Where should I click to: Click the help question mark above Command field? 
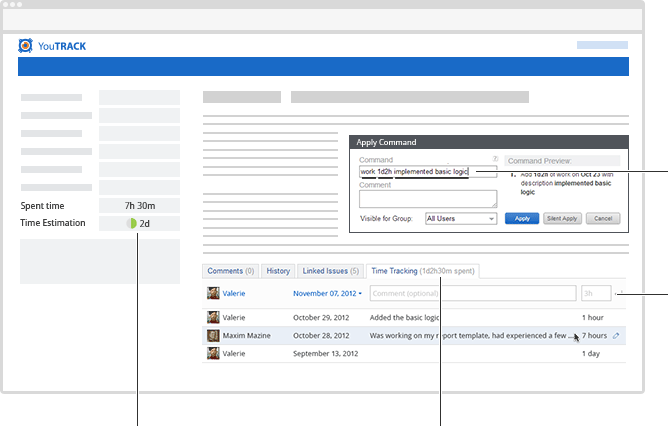click(x=495, y=158)
